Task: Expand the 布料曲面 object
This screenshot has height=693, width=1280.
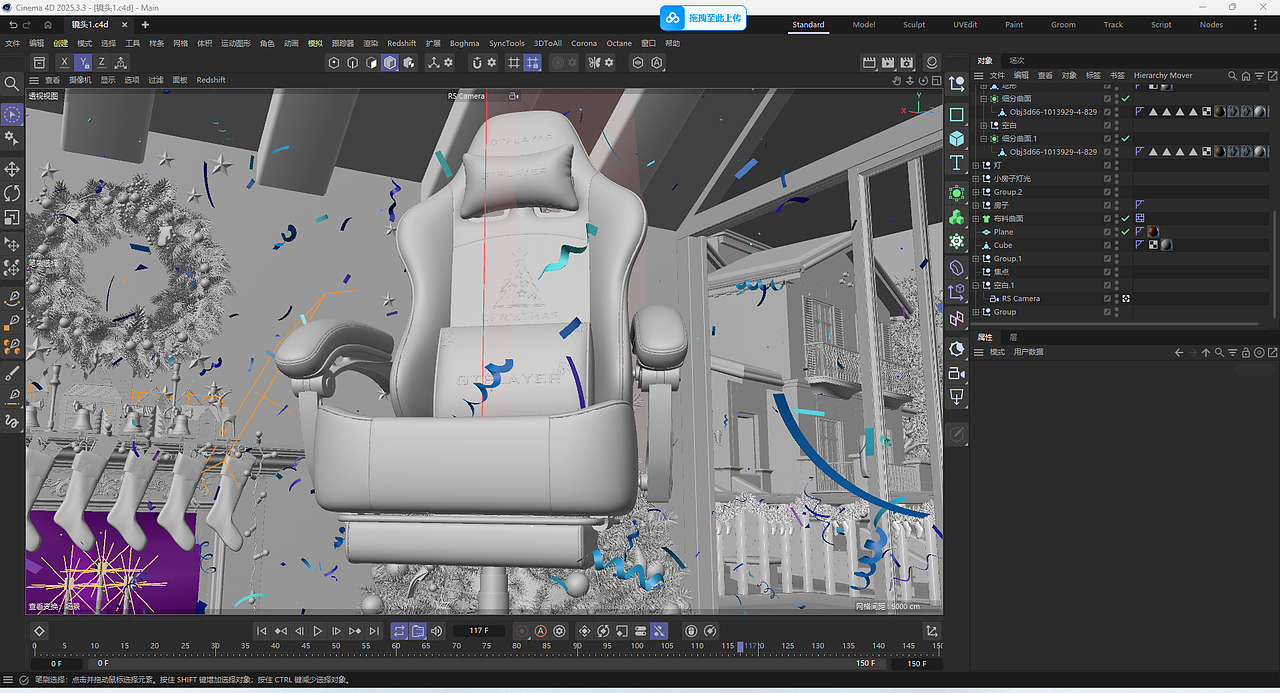Action: coord(976,218)
